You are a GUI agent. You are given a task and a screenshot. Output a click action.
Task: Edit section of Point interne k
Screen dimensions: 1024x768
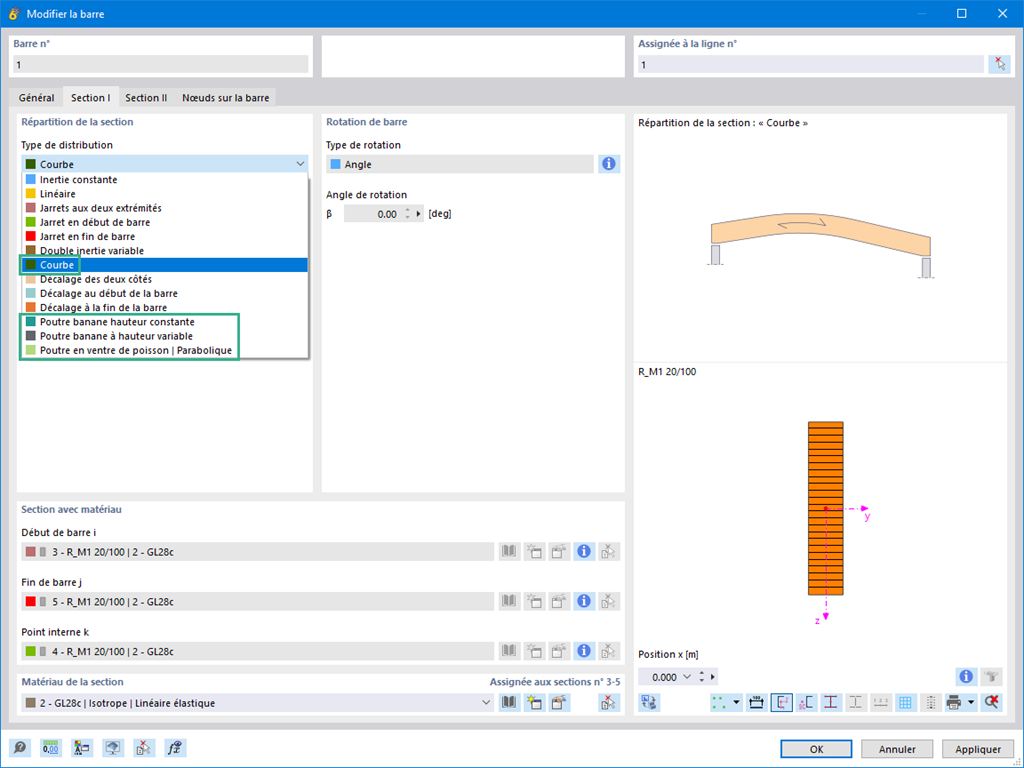pos(559,650)
